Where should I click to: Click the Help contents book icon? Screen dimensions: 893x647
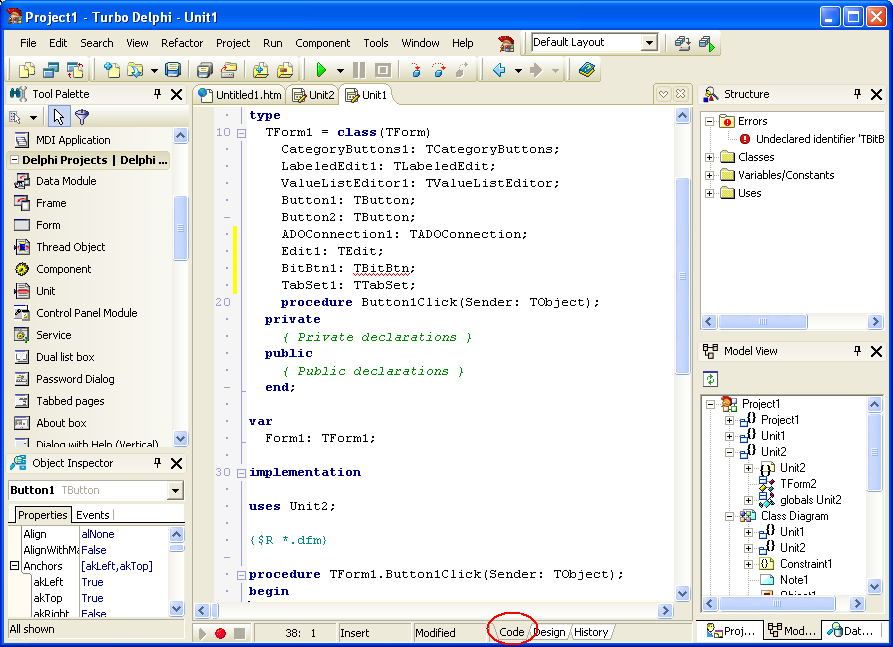587,70
